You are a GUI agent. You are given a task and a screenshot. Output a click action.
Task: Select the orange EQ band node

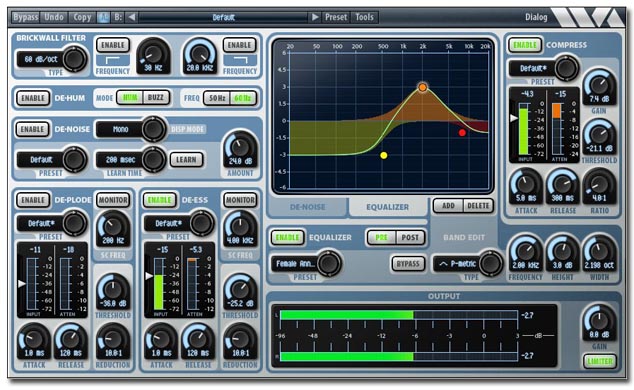click(423, 87)
